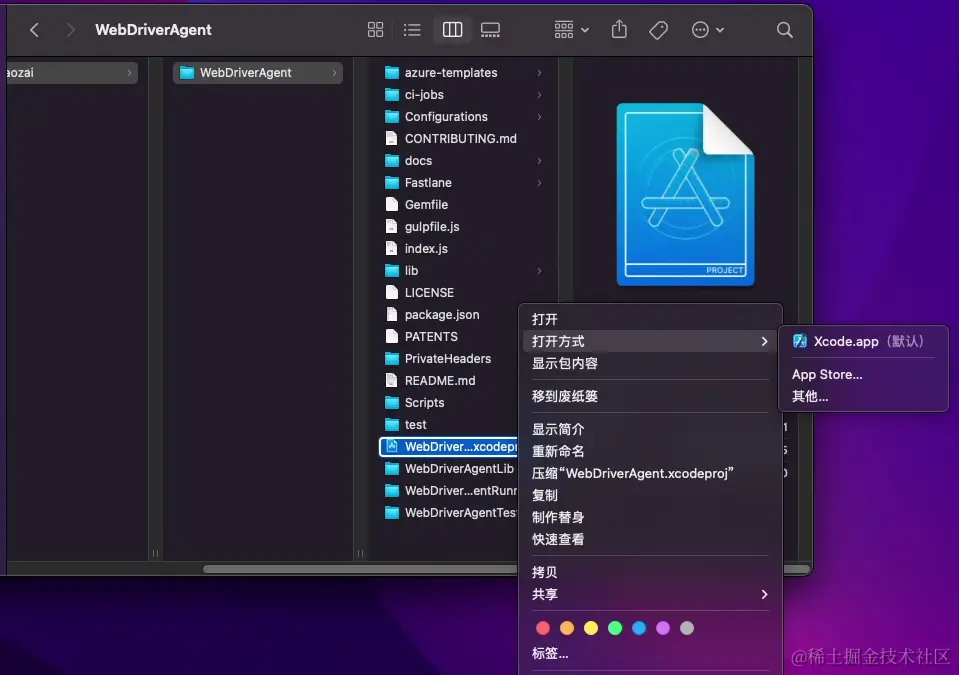This screenshot has height=675, width=959.
Task: Expand lib with its chevron
Action: coord(539,271)
